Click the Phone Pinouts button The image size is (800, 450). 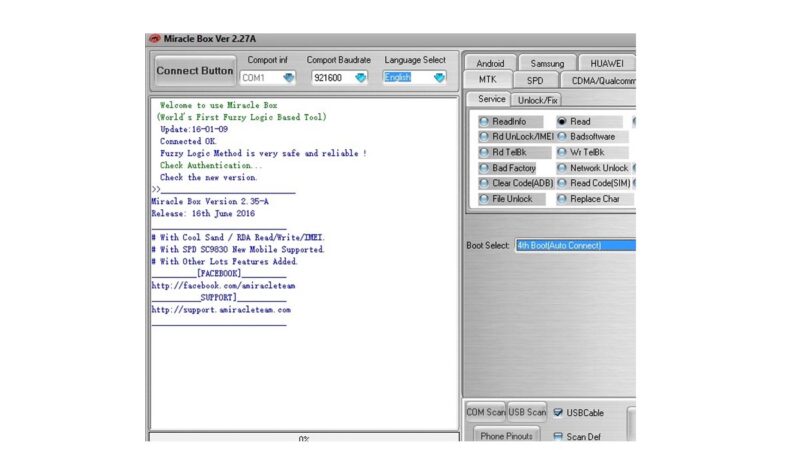click(x=506, y=435)
